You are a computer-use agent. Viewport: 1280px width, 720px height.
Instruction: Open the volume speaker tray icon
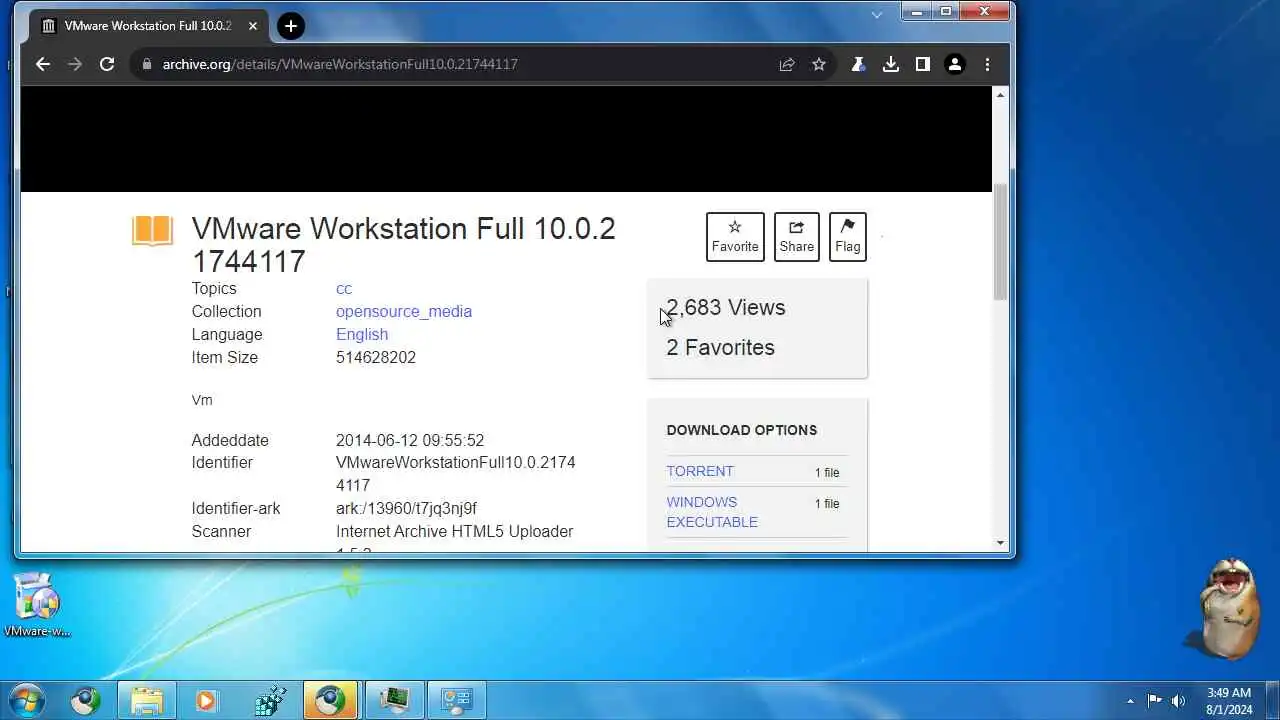pos(1178,701)
